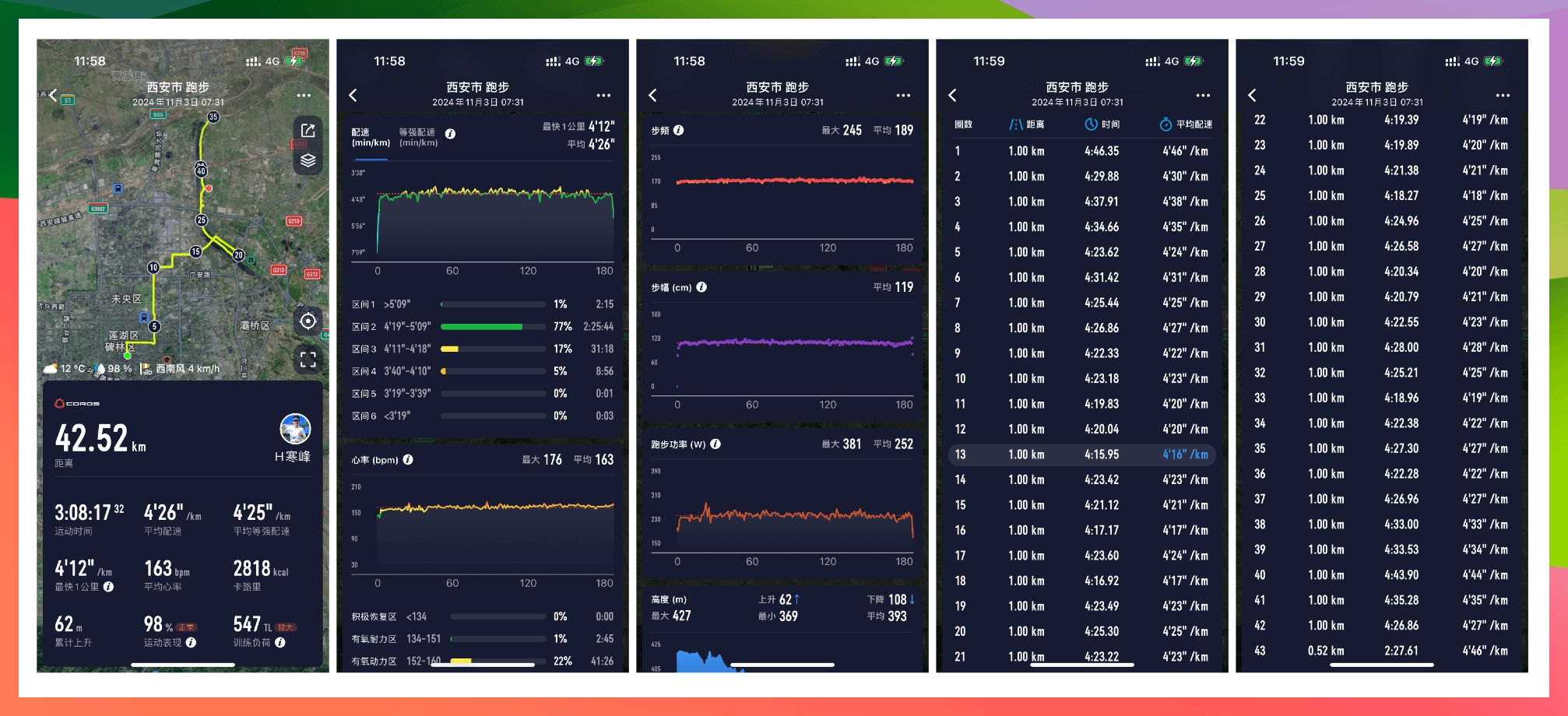Select the 配速 (min/km) tab
The height and width of the screenshot is (716, 1568).
[x=371, y=137]
